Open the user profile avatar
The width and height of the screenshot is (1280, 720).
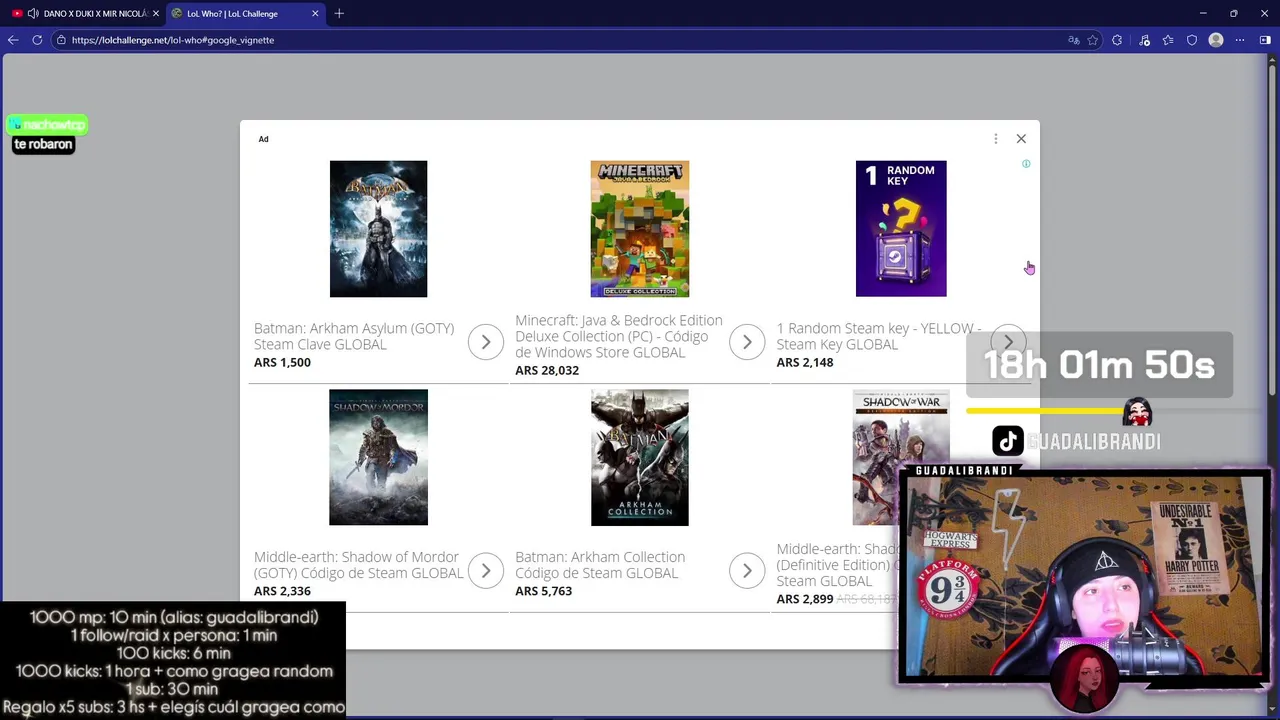1216,40
